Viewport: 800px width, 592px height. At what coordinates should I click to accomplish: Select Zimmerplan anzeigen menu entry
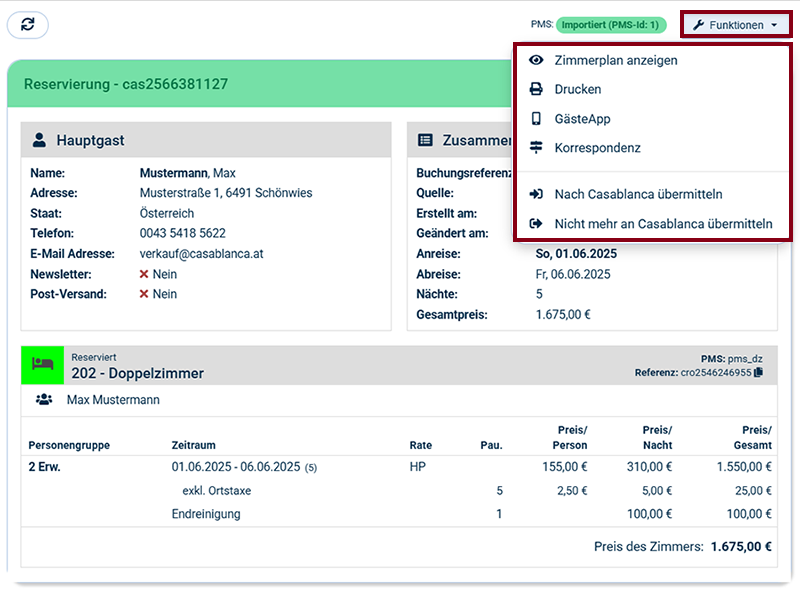coord(615,60)
